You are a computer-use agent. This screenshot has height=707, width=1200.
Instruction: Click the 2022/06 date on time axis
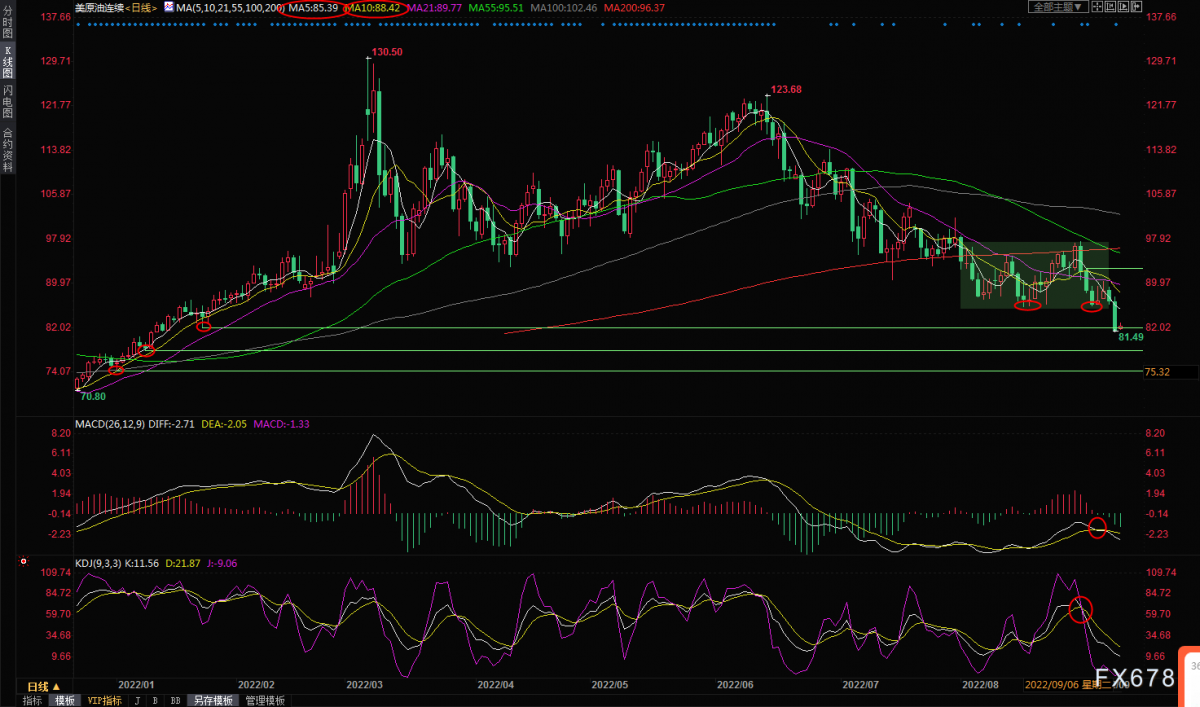click(x=736, y=687)
